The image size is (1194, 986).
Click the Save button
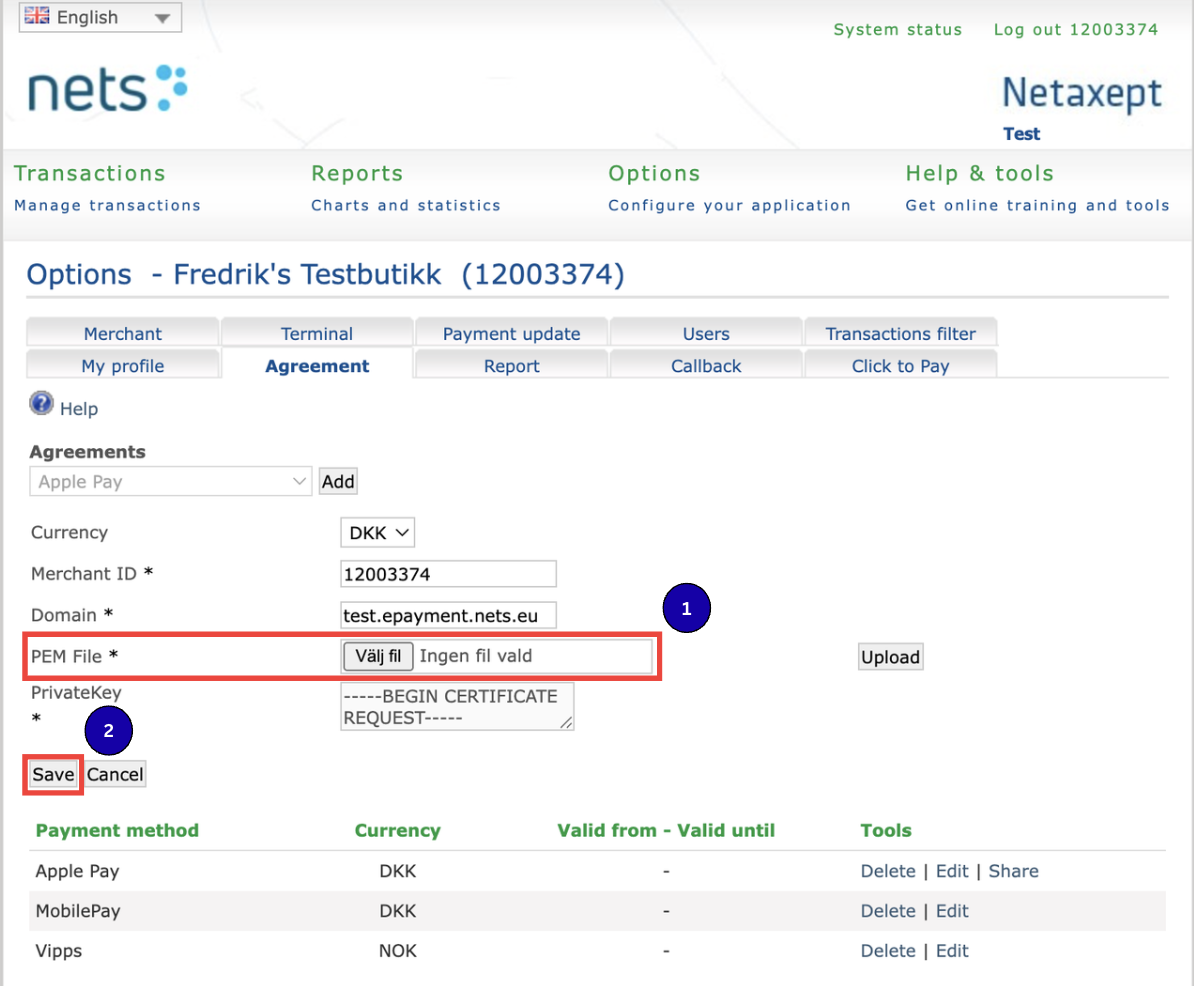[x=53, y=775]
